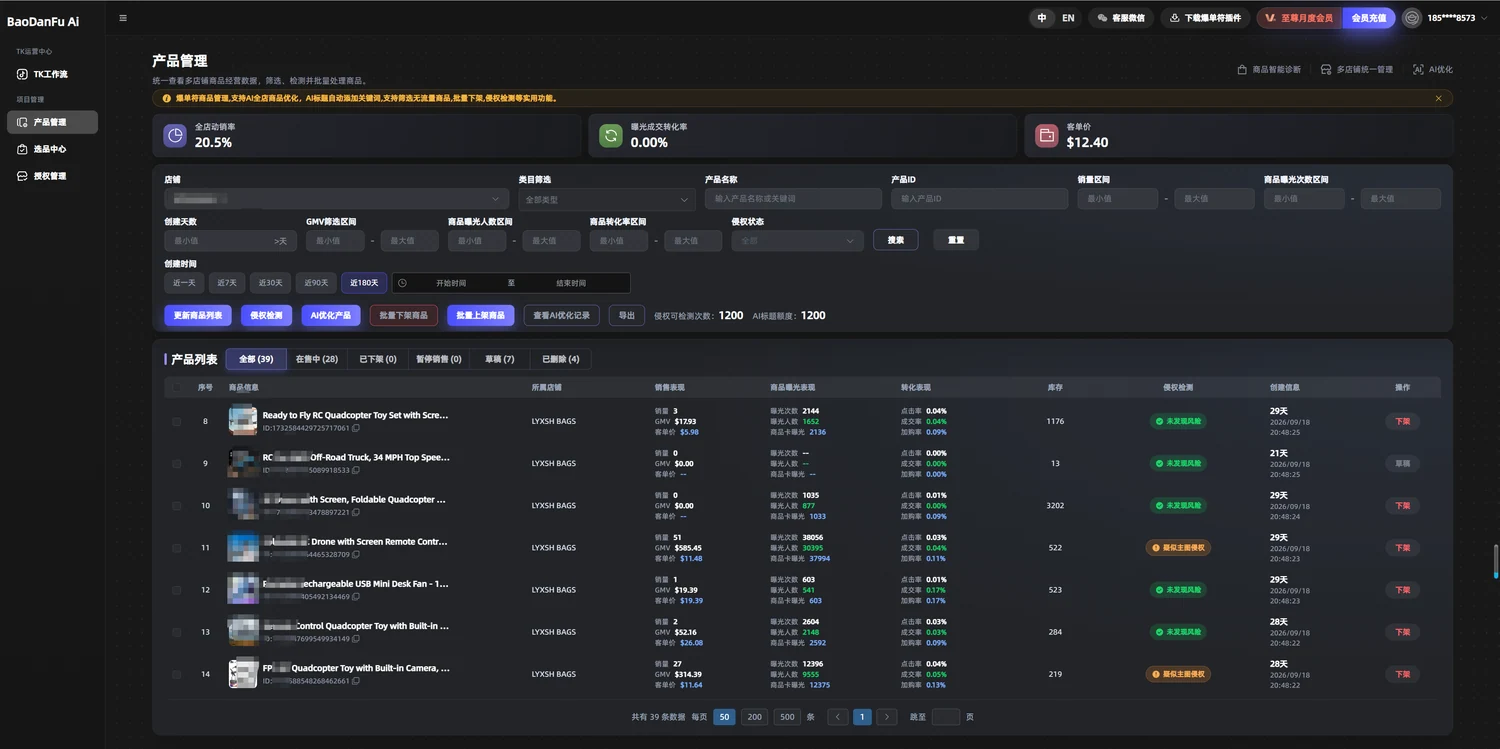Open the 店铺 store dropdown
Image resolution: width=1500 pixels, height=749 pixels.
coord(336,199)
